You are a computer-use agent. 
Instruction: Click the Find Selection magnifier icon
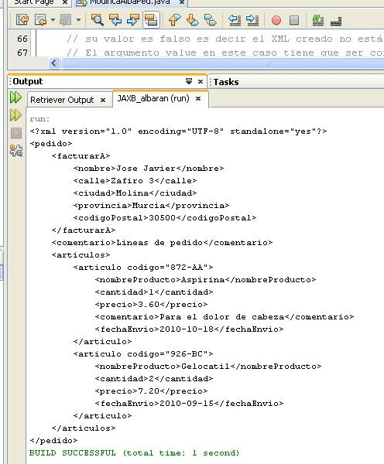point(97,20)
